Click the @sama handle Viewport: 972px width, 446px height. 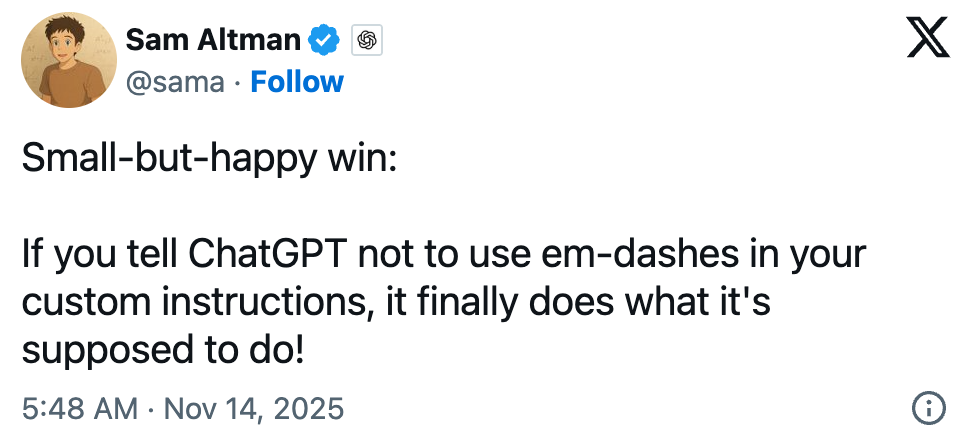[175, 82]
